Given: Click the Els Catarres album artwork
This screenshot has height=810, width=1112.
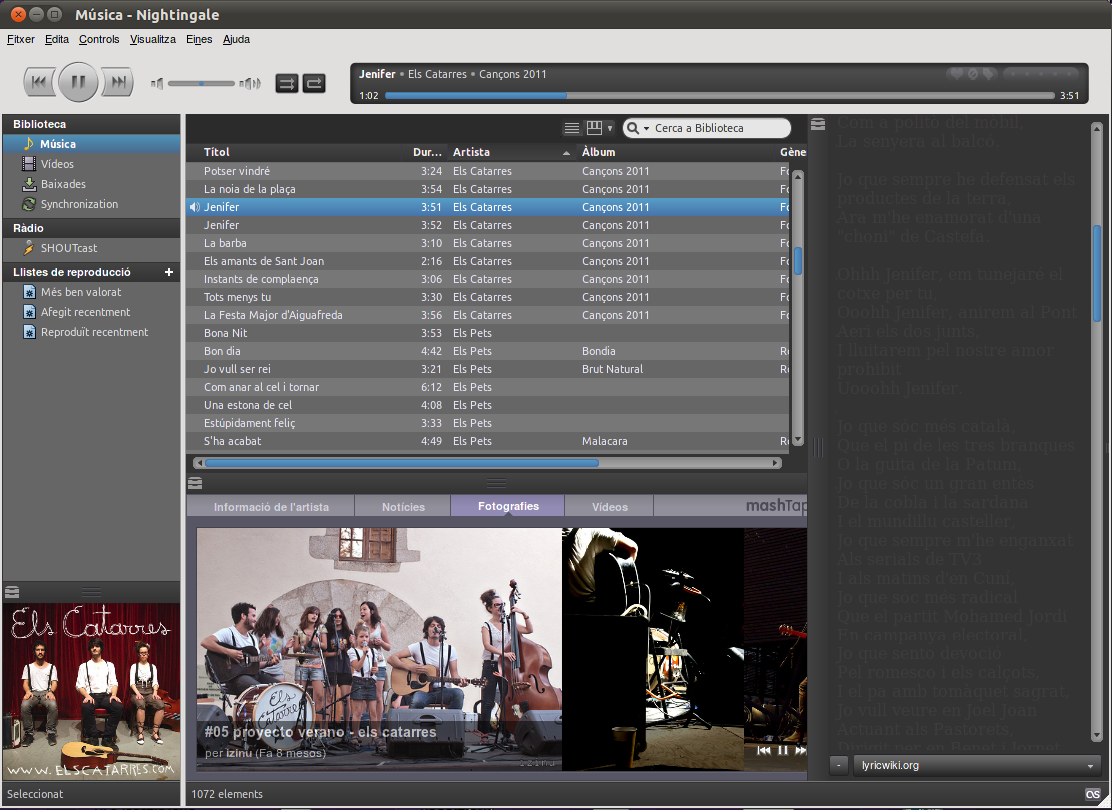Looking at the screenshot, I should [91, 692].
